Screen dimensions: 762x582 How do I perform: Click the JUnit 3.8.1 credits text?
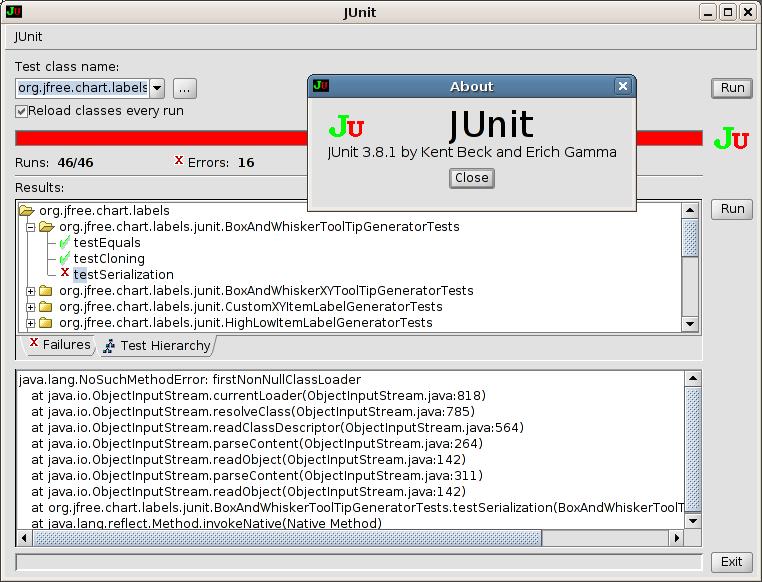(471, 152)
